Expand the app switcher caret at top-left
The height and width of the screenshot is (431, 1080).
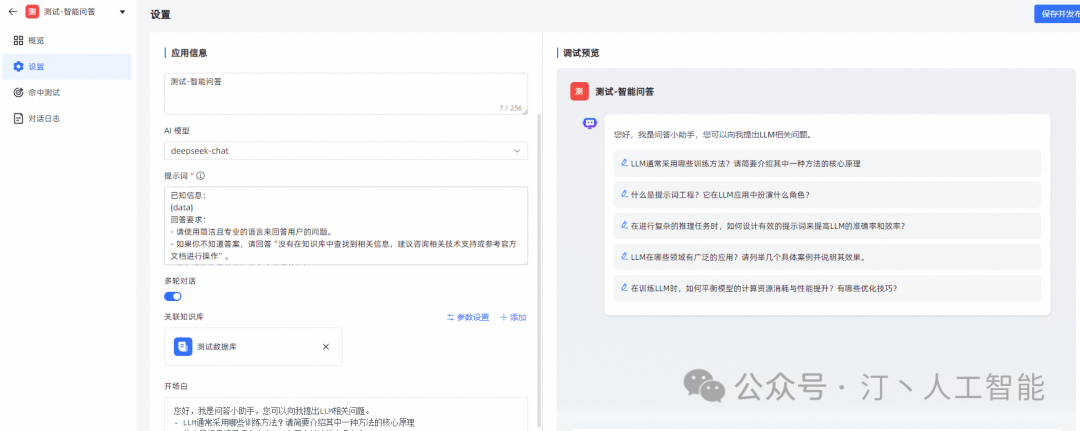(122, 12)
